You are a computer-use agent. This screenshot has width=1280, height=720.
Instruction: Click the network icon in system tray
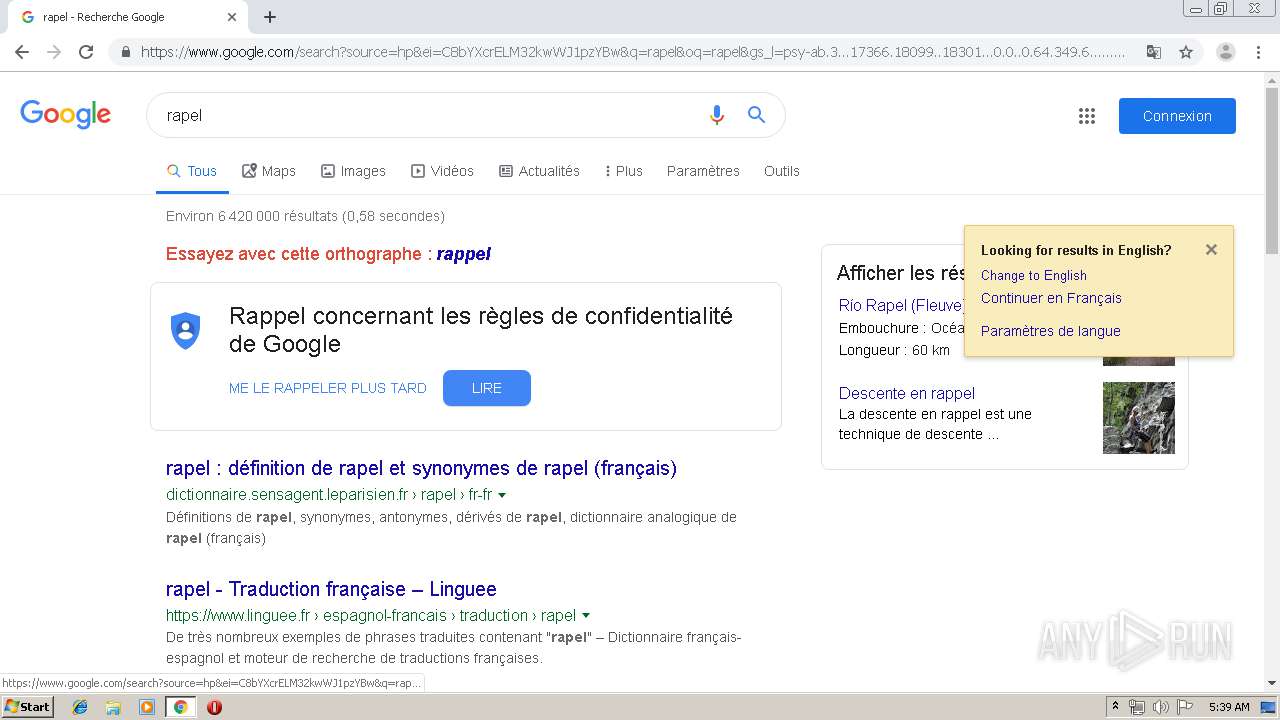(x=1137, y=707)
